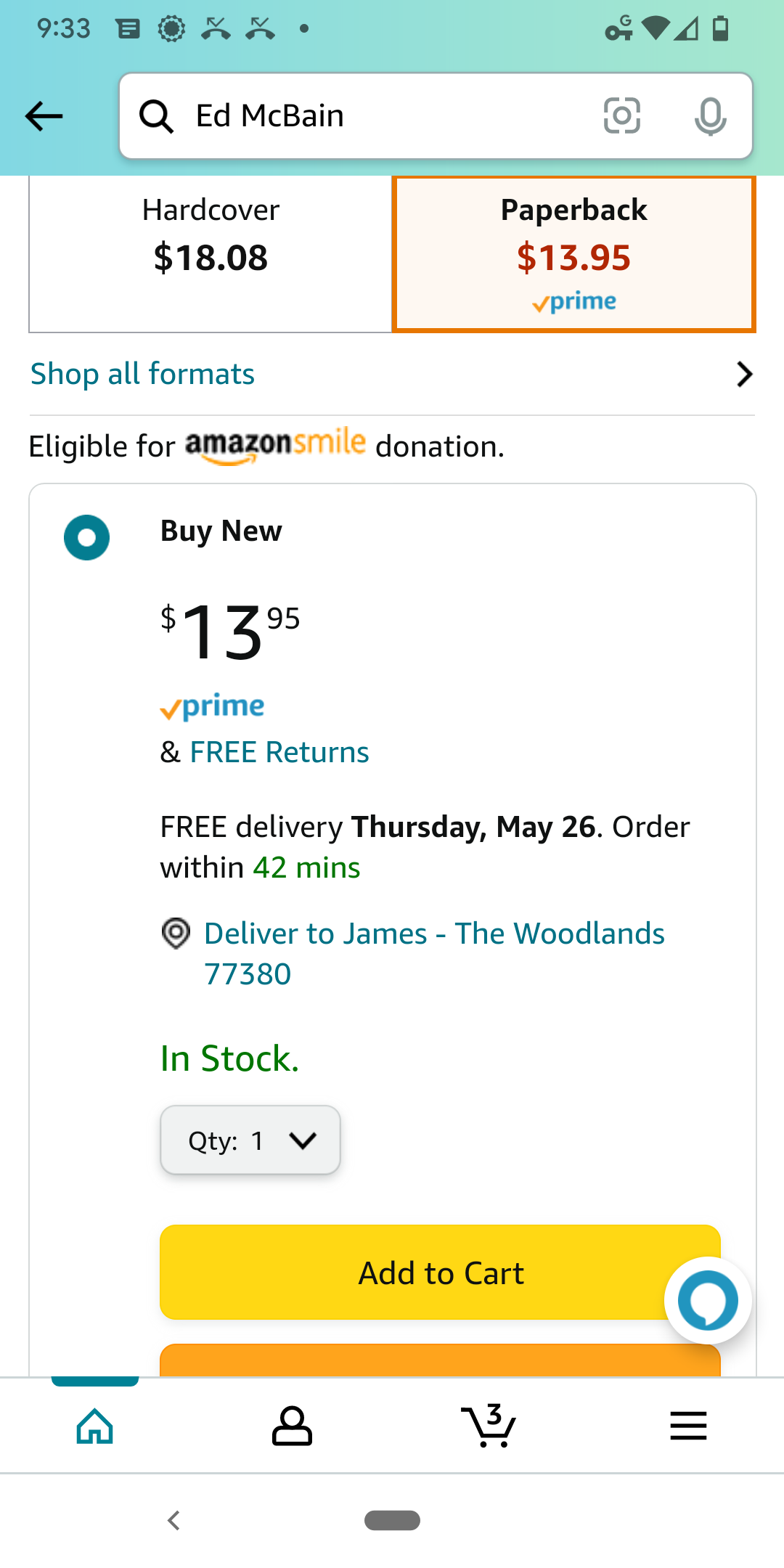784x1568 pixels.
Task: Tap the Shop all formats link
Action: tap(143, 375)
